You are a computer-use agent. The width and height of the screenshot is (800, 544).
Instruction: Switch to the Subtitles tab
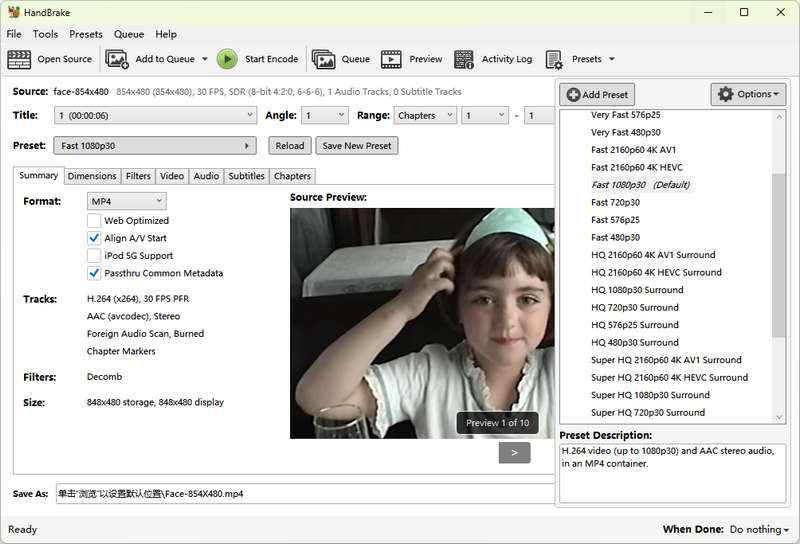pos(246,176)
